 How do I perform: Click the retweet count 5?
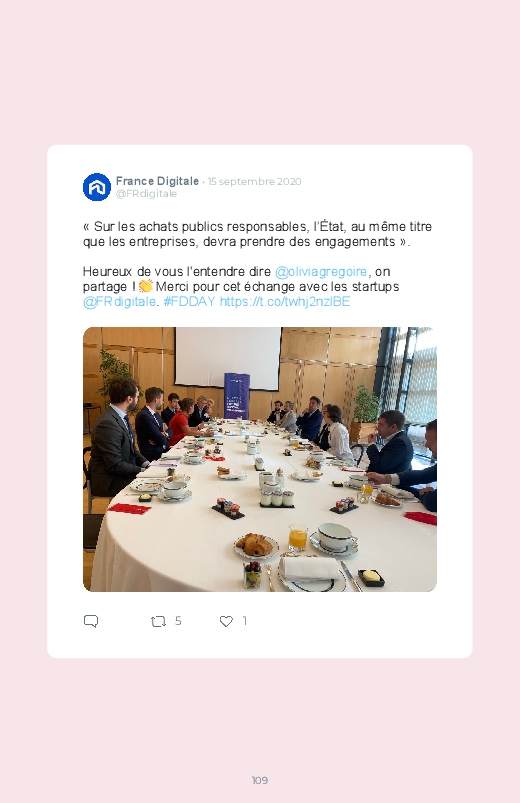coord(178,621)
